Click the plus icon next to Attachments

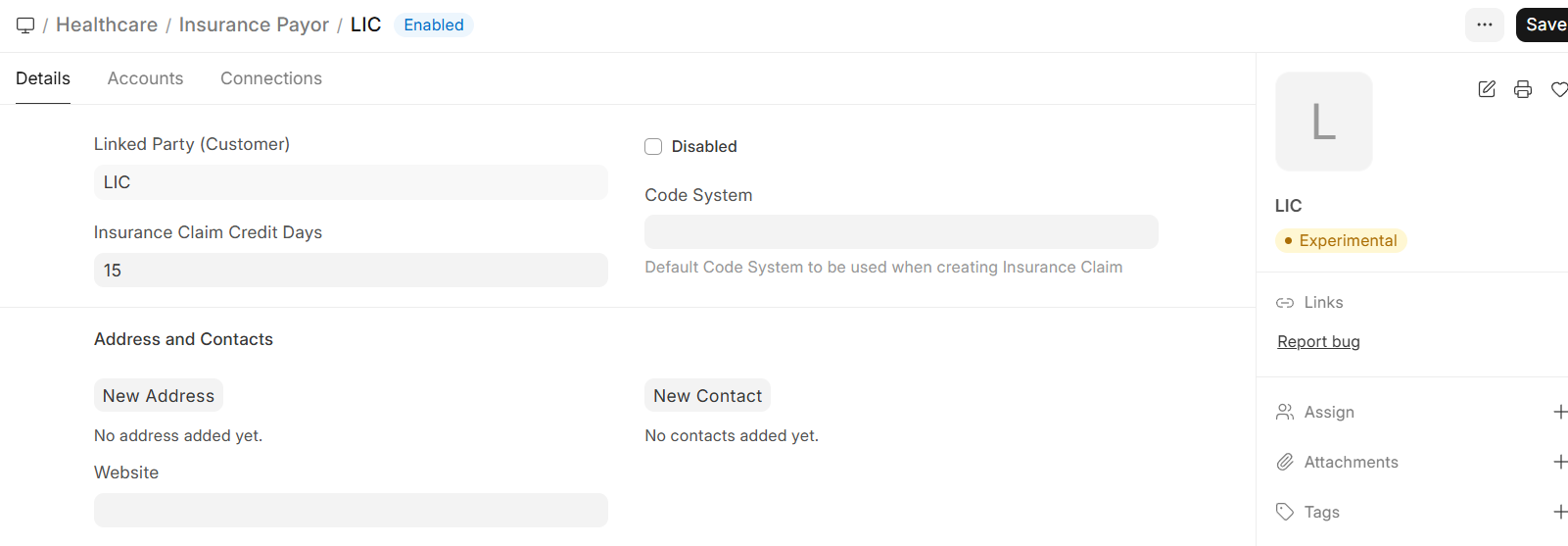[1560, 462]
